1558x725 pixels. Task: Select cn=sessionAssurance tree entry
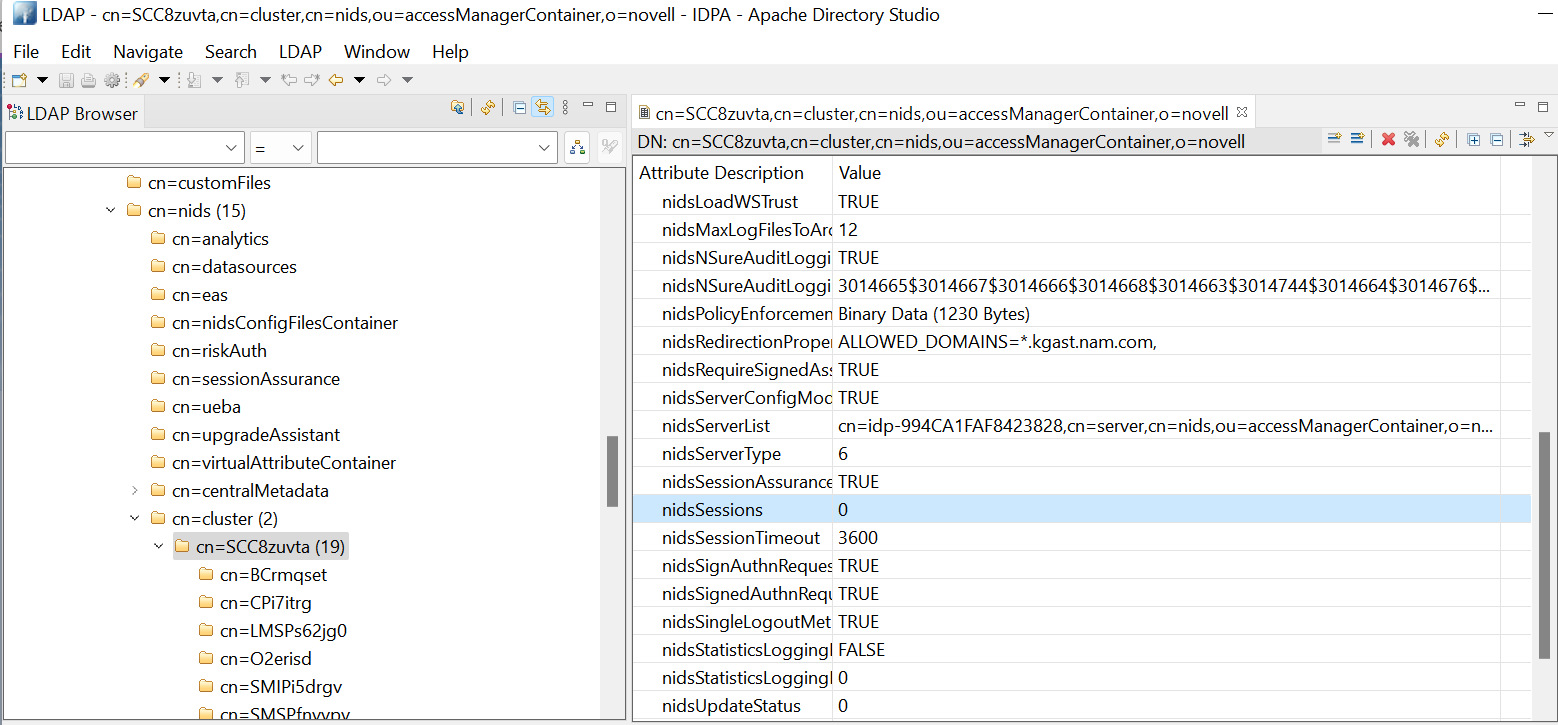[x=256, y=379]
